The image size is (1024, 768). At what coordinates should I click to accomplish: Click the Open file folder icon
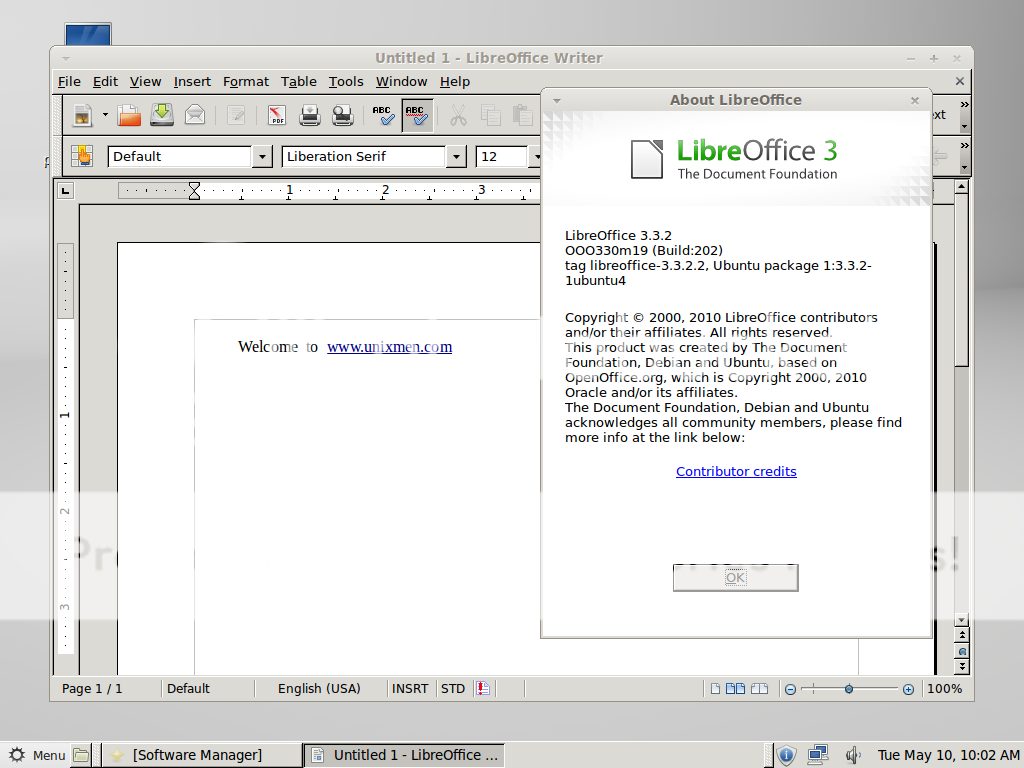pos(129,116)
